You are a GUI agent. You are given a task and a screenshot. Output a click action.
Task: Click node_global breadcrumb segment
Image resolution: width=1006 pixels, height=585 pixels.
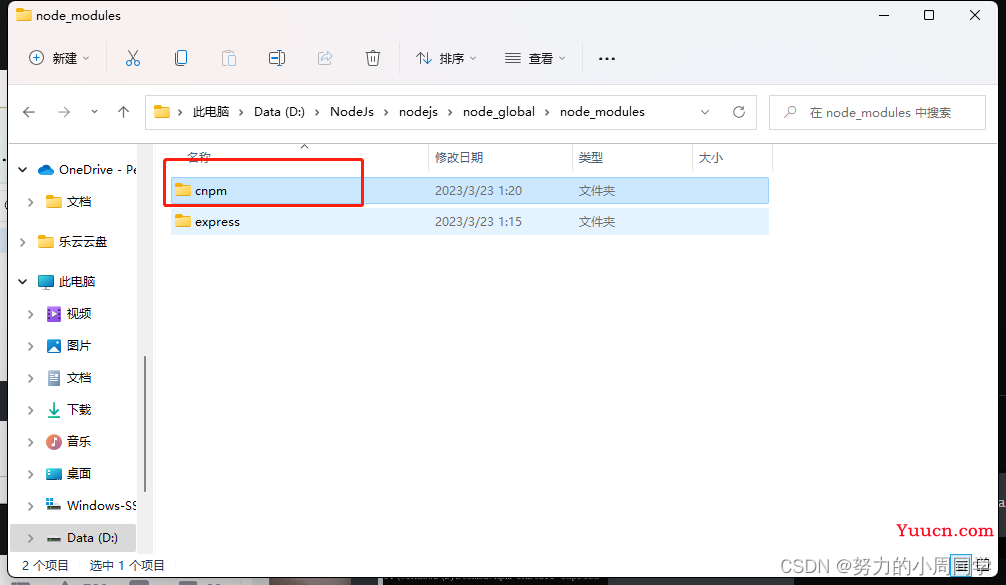[499, 112]
